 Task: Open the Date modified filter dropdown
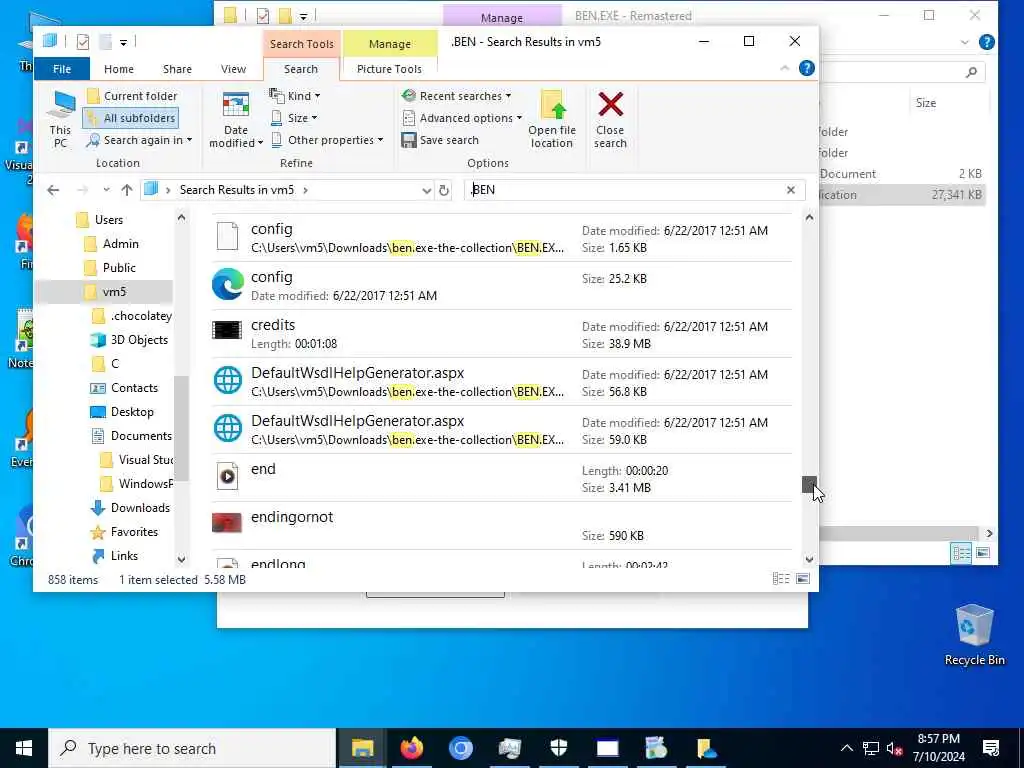[235, 120]
